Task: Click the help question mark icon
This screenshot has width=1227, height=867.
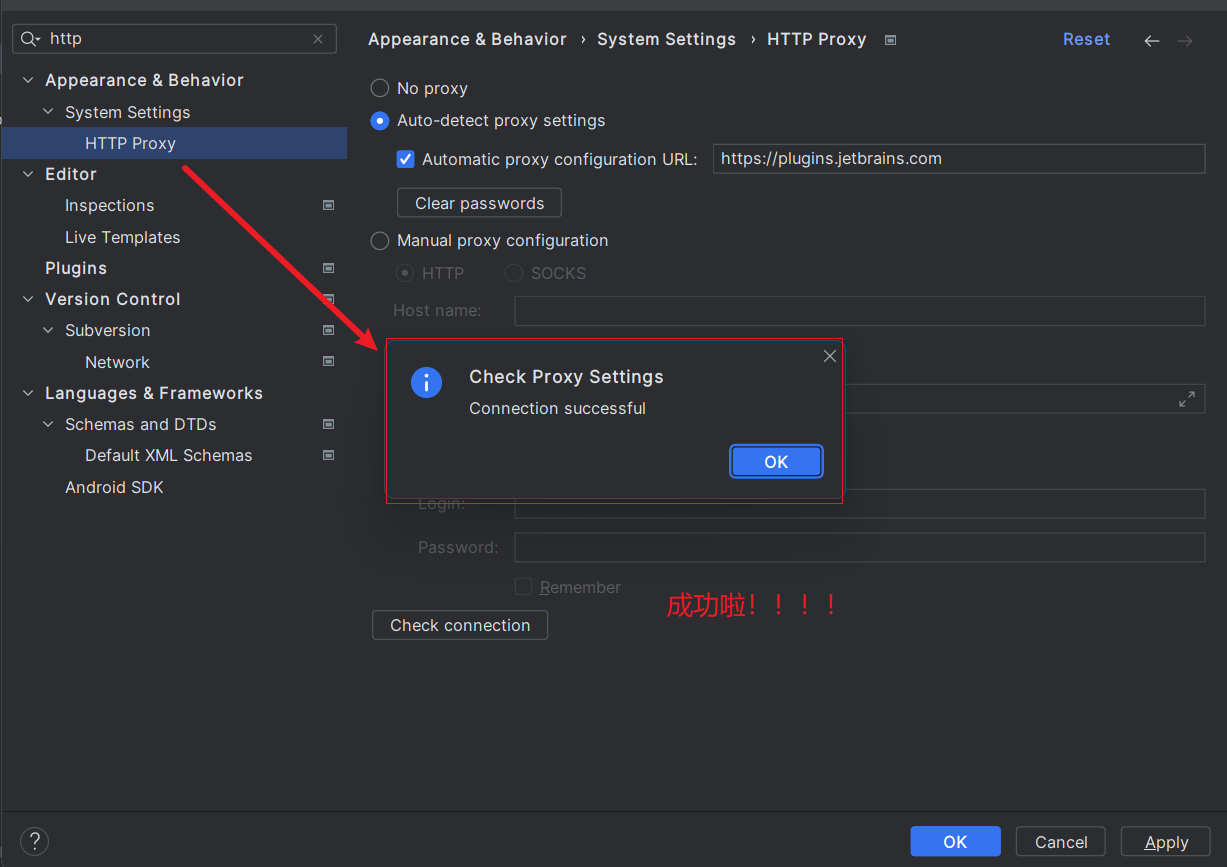Action: 34,841
